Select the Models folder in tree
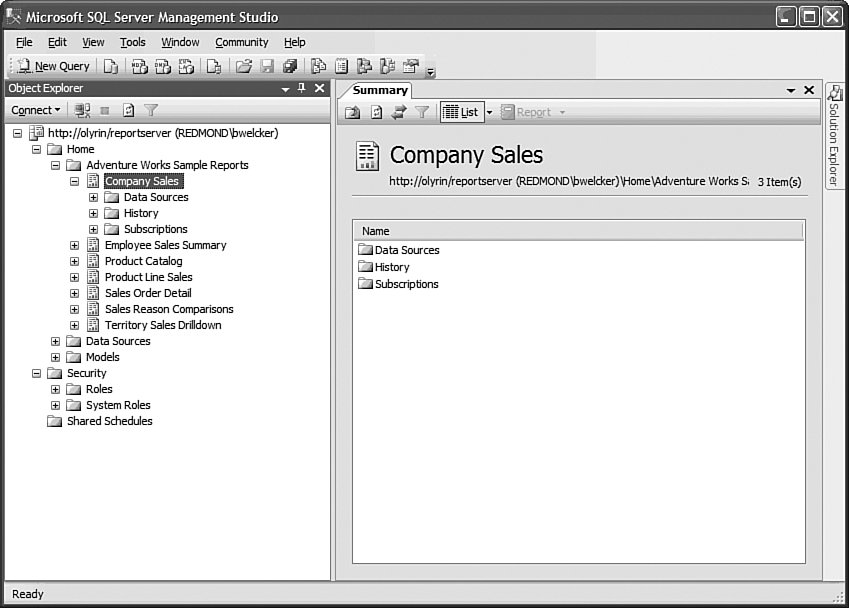The image size is (849, 608). 102,357
